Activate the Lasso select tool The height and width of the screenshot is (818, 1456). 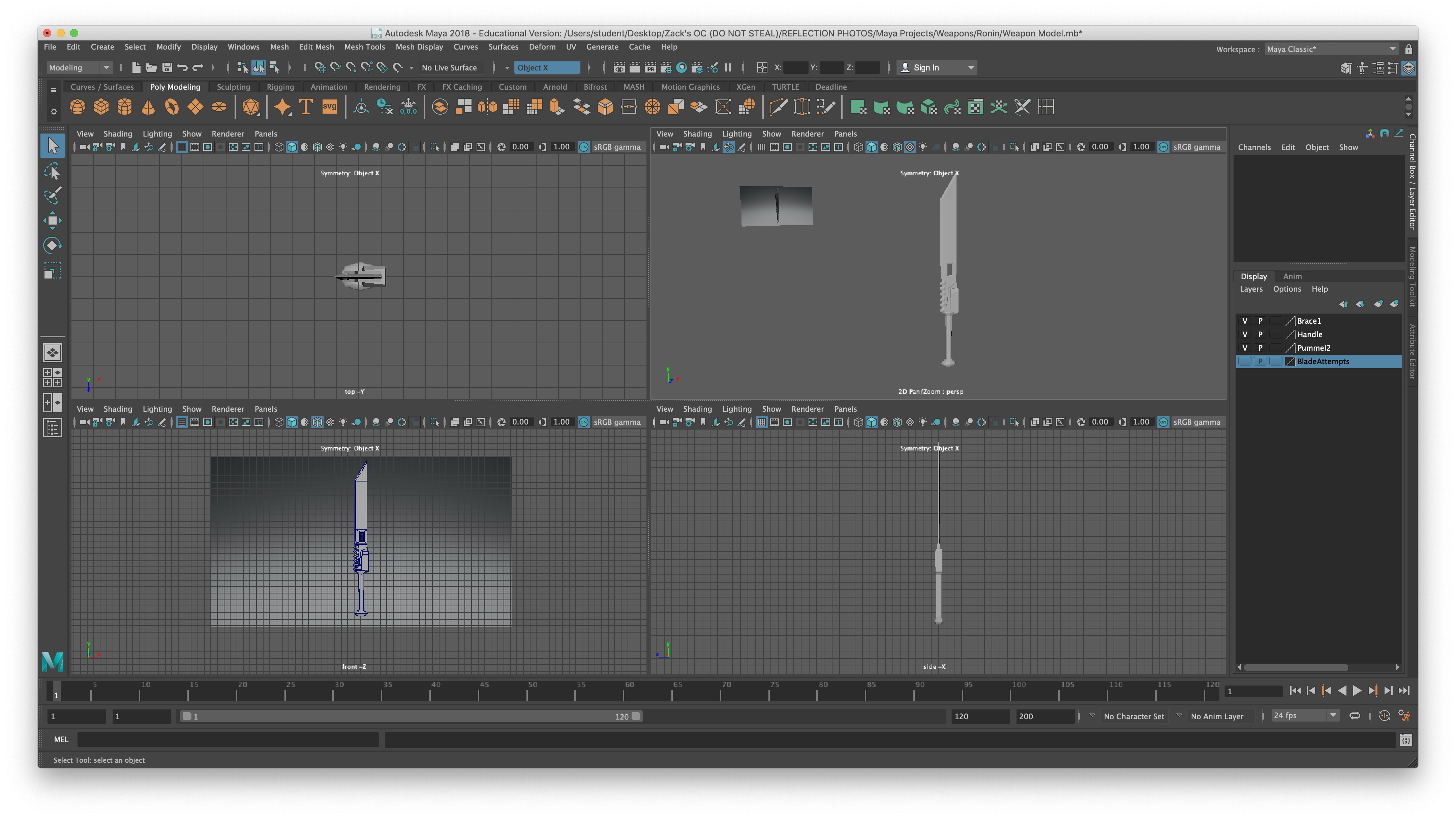click(52, 171)
